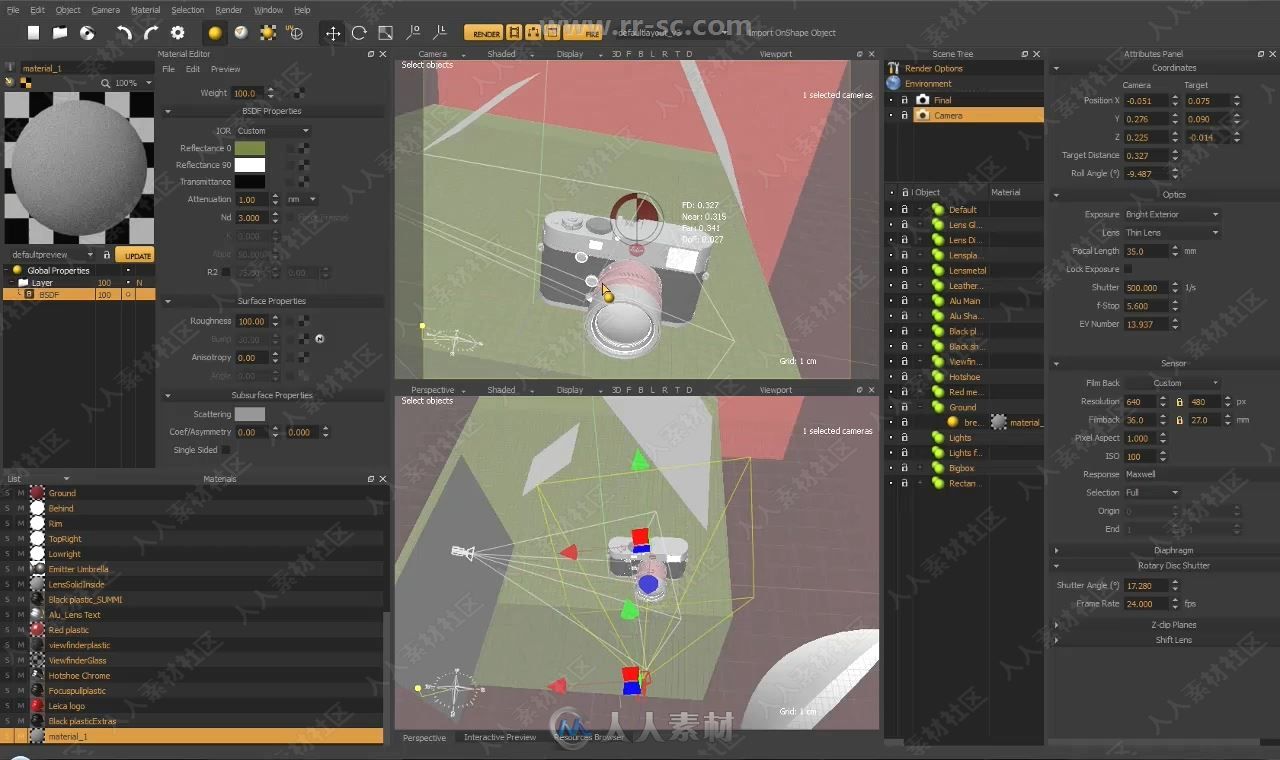Click the Red plastic material thumbnail

coord(37,630)
